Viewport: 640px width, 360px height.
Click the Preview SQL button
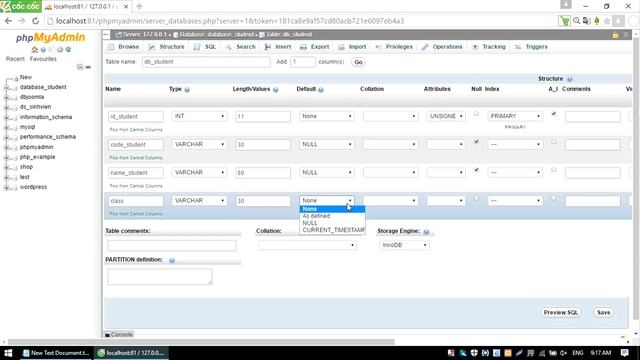560,313
